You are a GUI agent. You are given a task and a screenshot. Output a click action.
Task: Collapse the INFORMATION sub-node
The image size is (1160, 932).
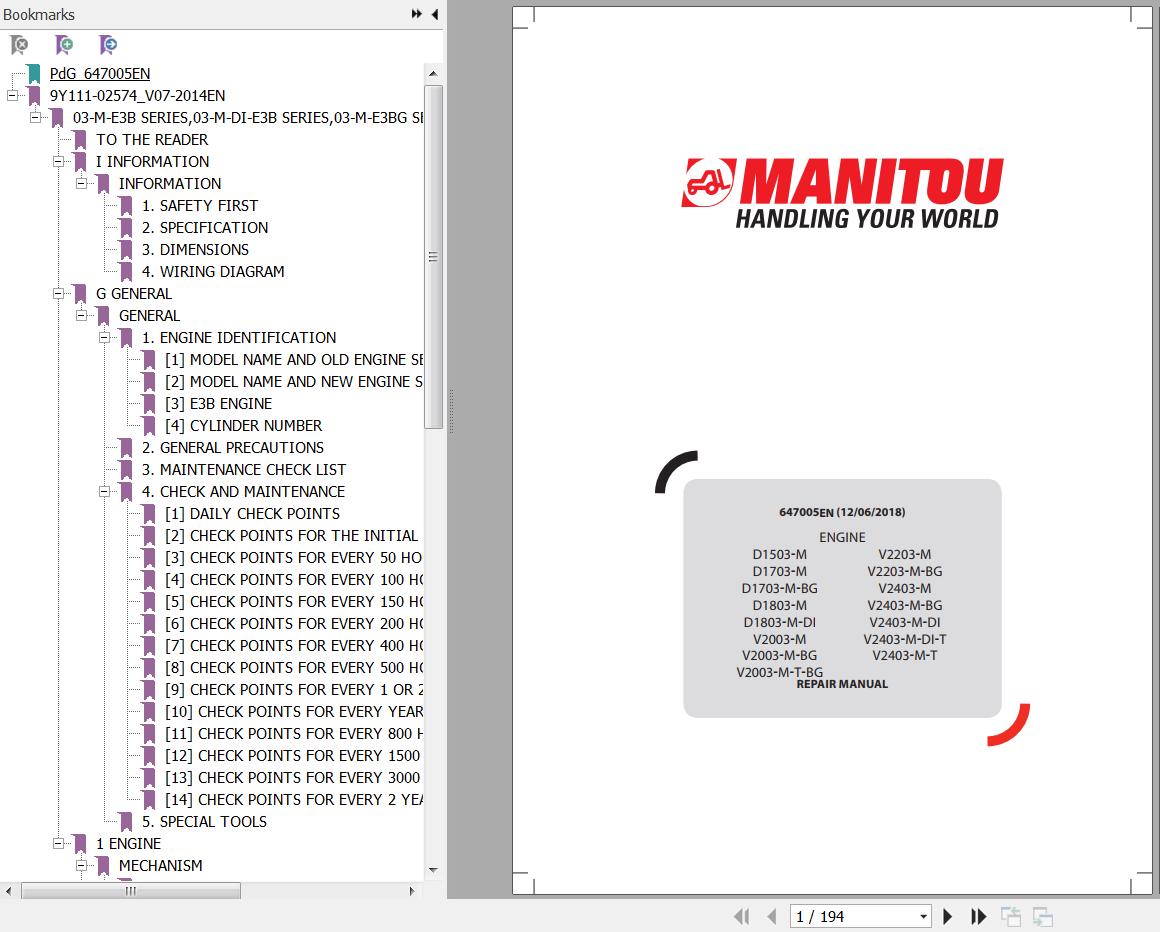pyautogui.click(x=81, y=183)
